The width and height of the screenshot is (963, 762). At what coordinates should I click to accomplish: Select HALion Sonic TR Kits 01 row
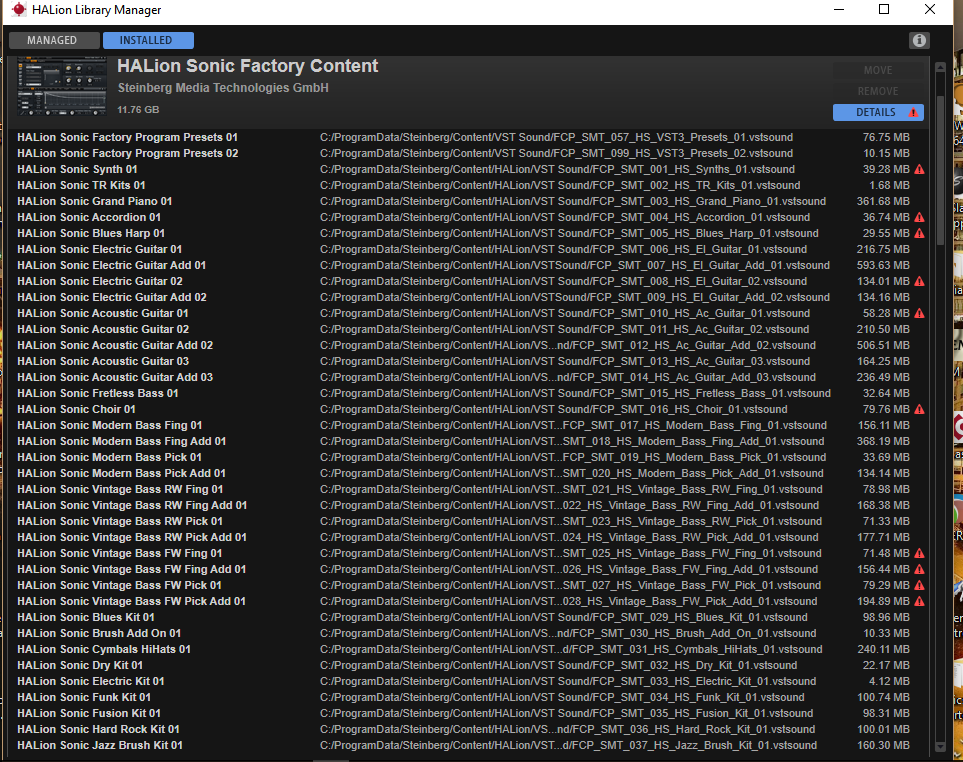[x=469, y=185]
